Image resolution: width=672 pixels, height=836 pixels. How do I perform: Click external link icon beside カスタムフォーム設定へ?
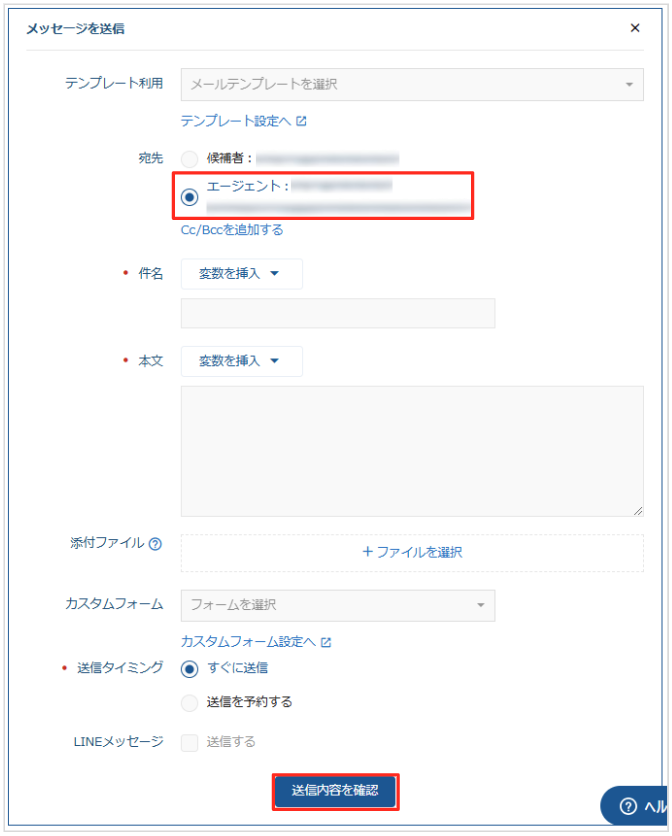pos(326,642)
